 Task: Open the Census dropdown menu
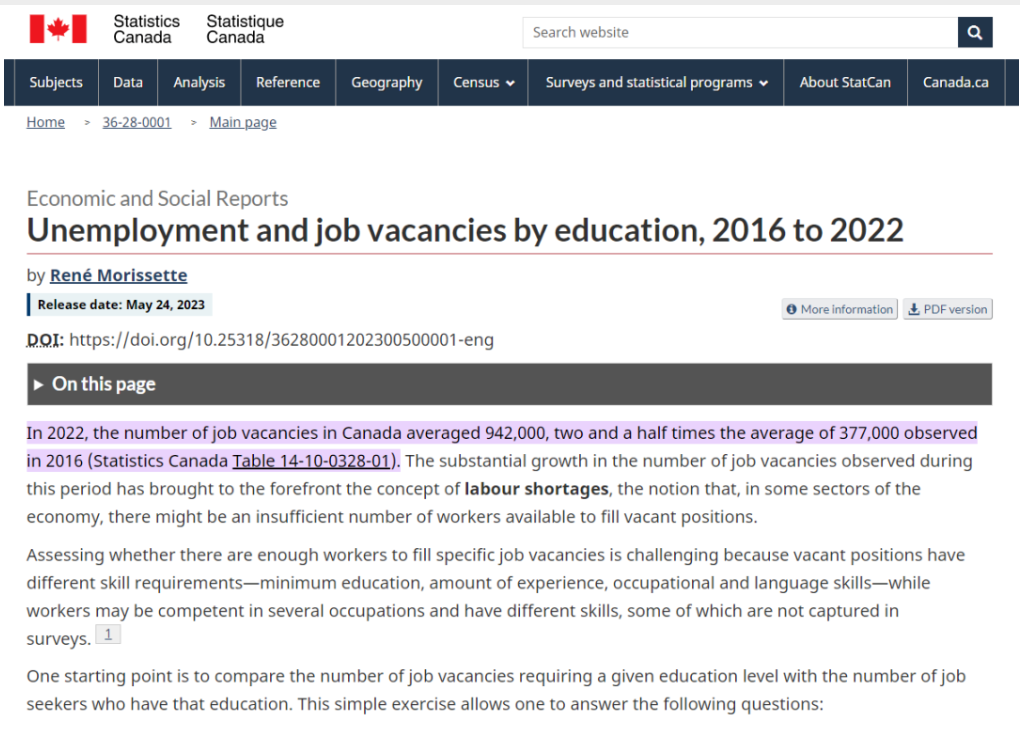tap(484, 83)
